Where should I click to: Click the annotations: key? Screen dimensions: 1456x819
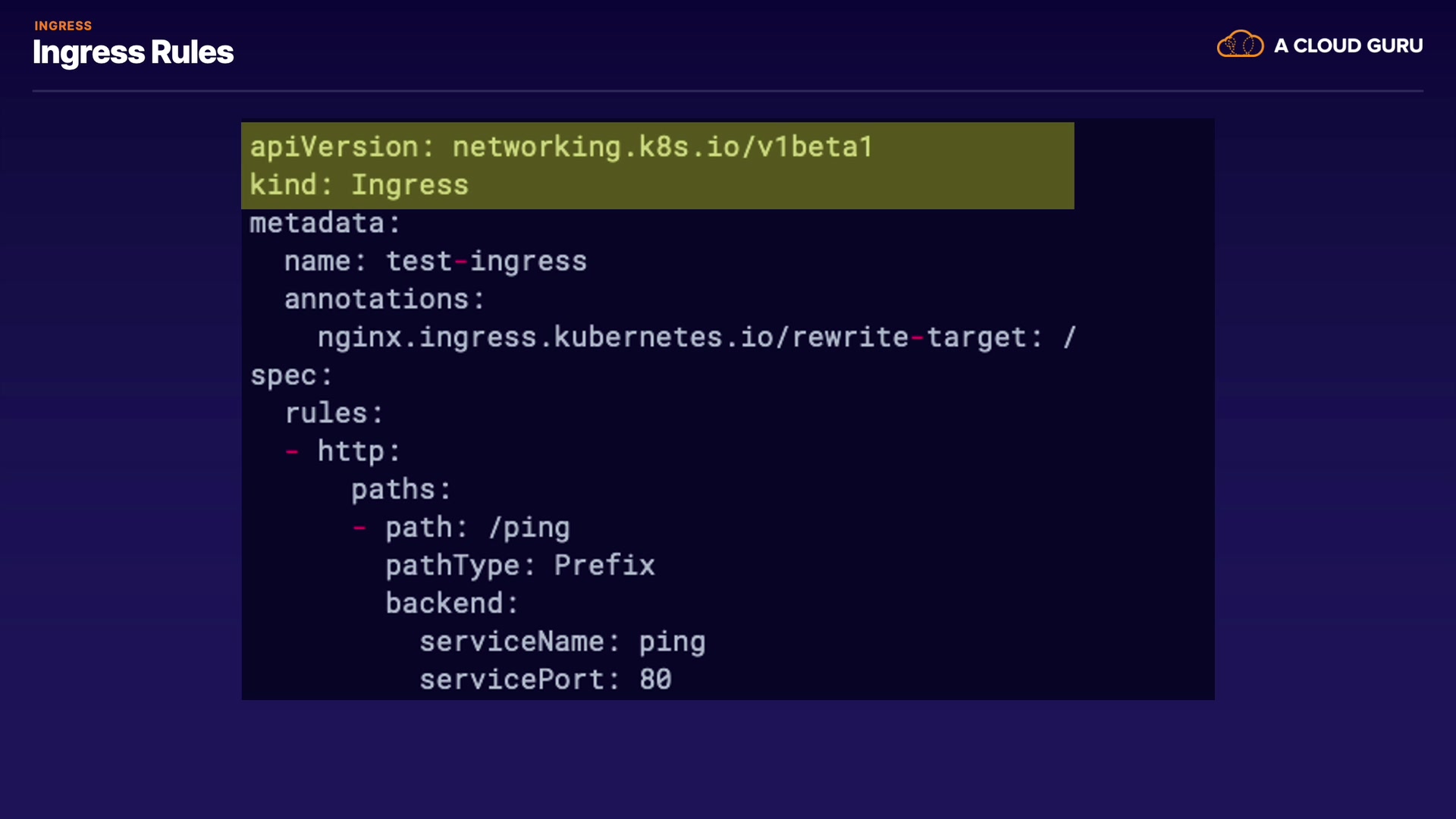[x=384, y=300]
